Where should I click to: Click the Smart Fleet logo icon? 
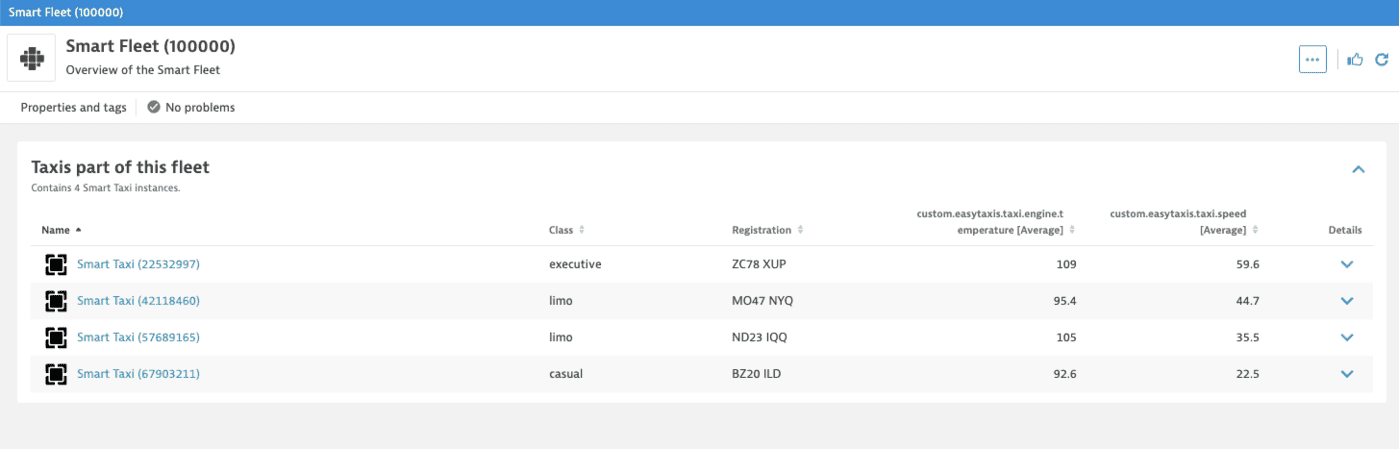[31, 59]
